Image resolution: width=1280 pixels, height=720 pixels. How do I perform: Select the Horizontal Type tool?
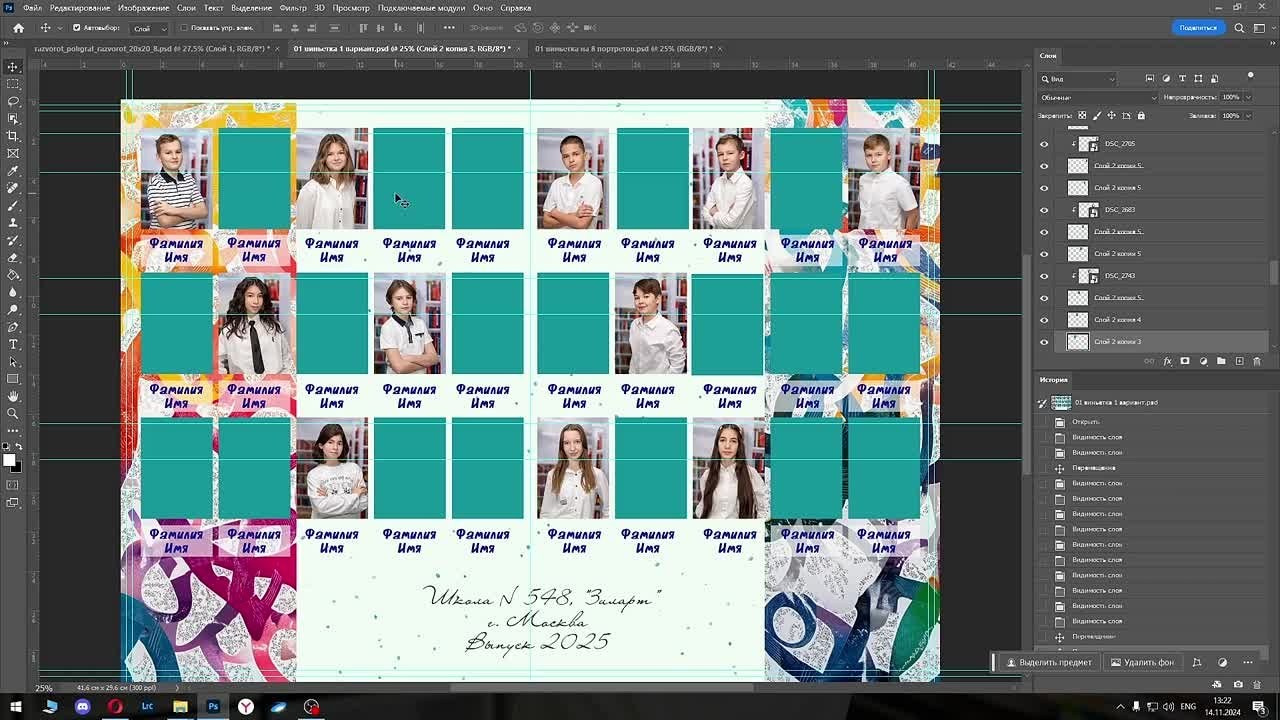(13, 344)
